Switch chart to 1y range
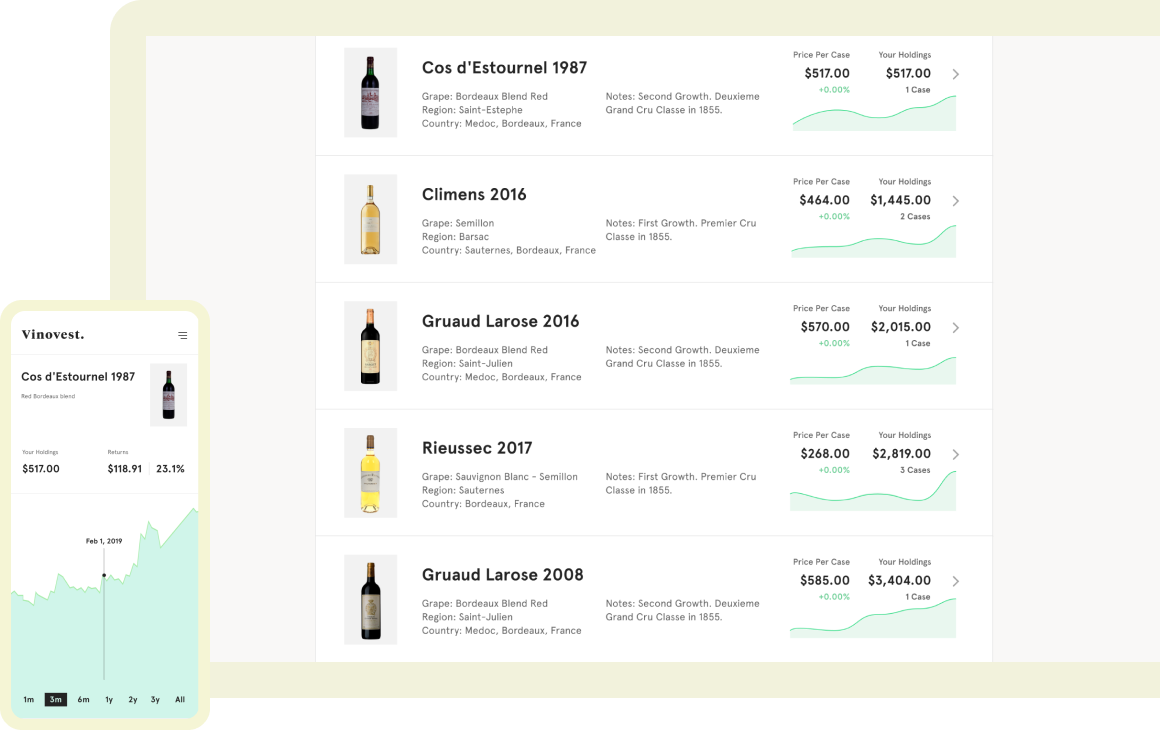Screen dimensions: 1160x730 [x=109, y=700]
